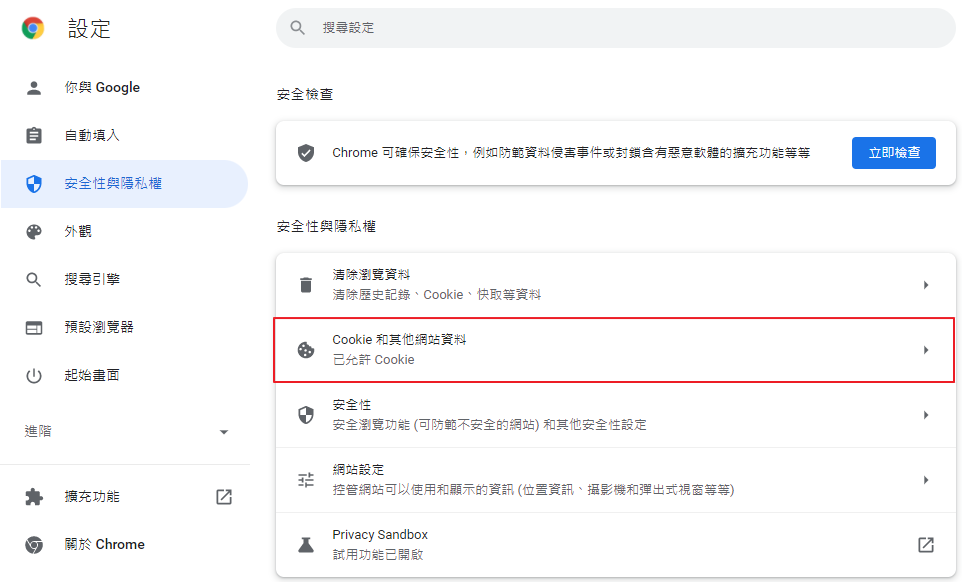The width and height of the screenshot is (962, 582).
Task: Click the person icon for 你與 Google
Action: (x=34, y=88)
